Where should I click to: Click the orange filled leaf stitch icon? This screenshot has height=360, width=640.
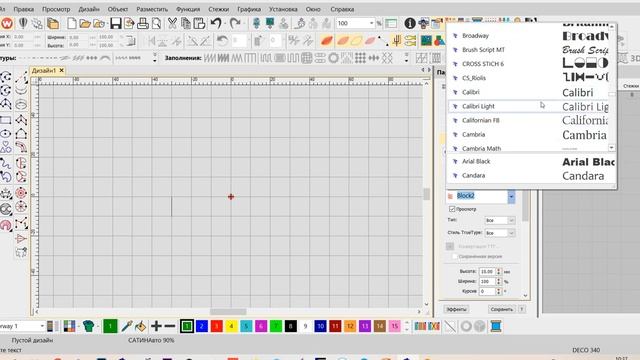click(327, 41)
